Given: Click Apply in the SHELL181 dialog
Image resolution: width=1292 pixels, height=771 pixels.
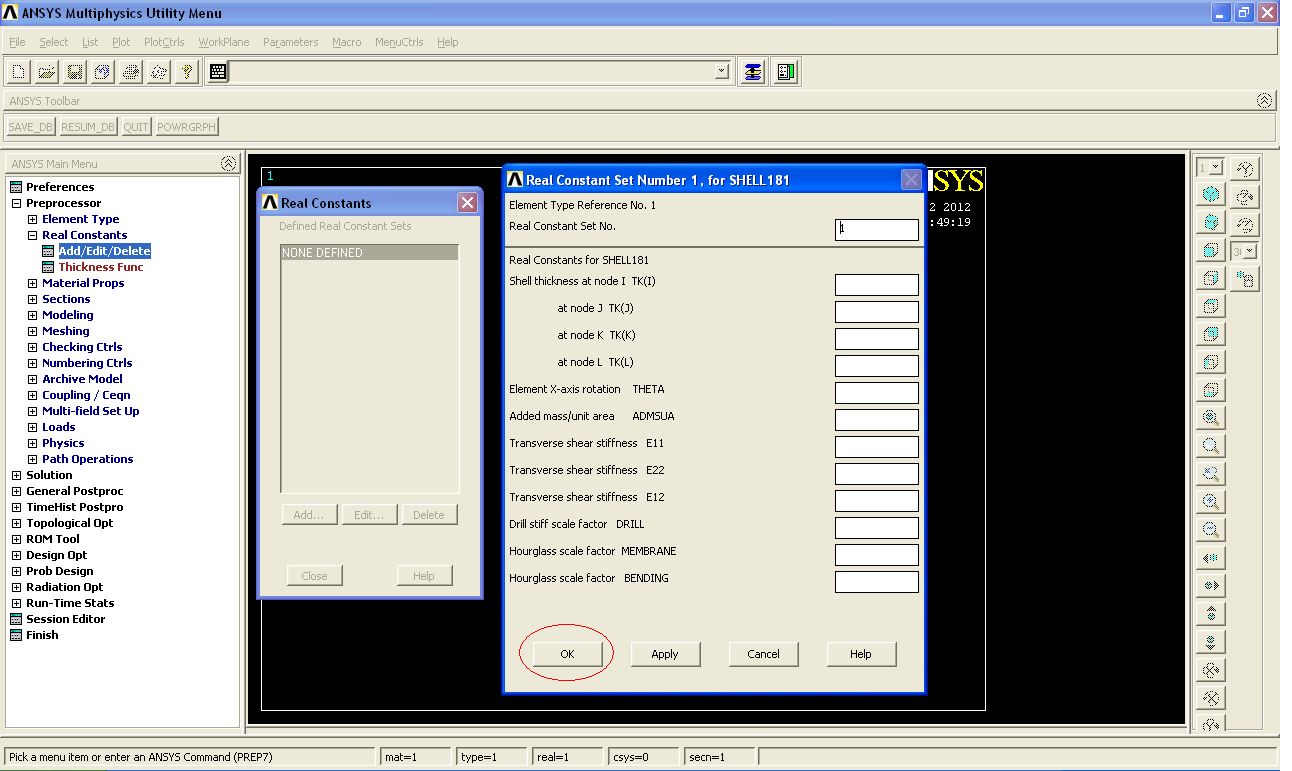Looking at the screenshot, I should 665,654.
